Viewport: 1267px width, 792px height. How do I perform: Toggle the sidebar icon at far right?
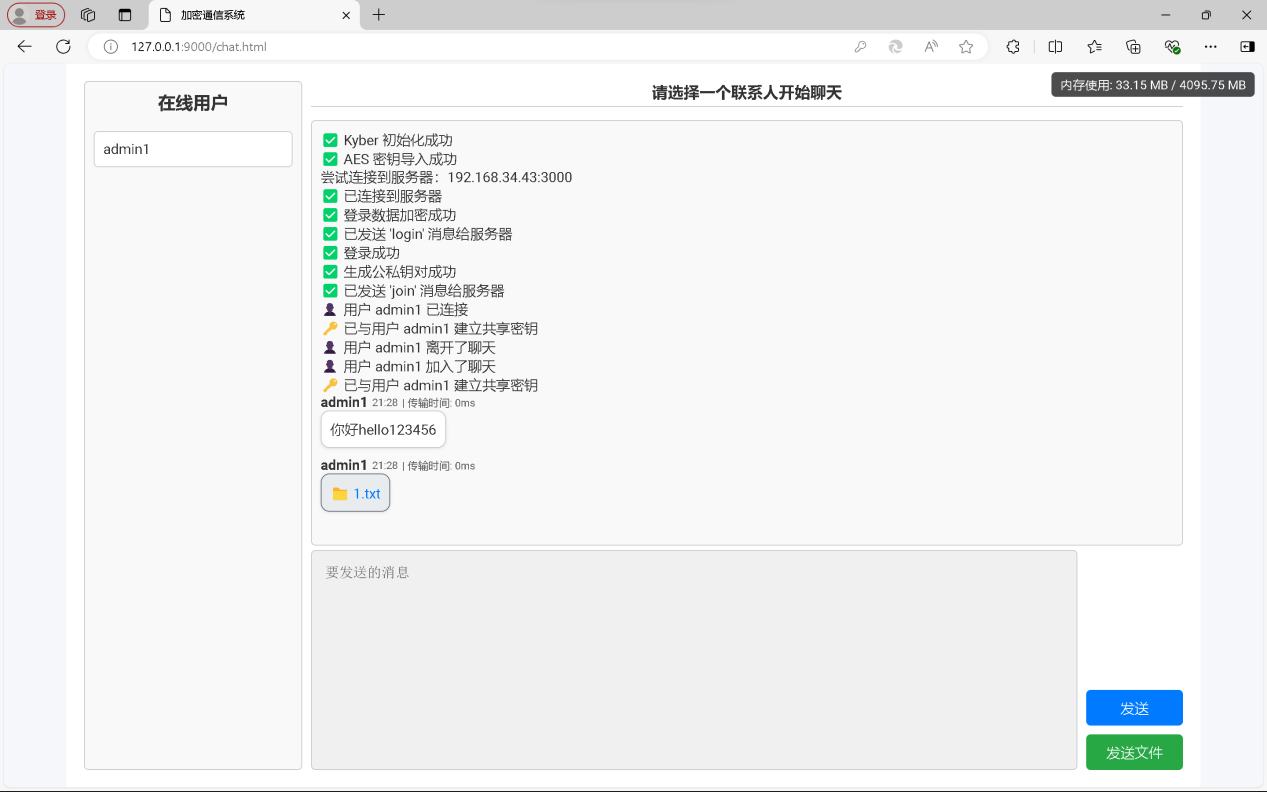point(1247,47)
